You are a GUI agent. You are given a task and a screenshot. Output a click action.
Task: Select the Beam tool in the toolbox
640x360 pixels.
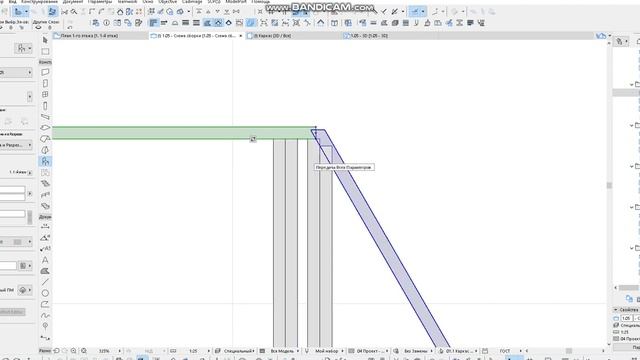pyautogui.click(x=45, y=117)
